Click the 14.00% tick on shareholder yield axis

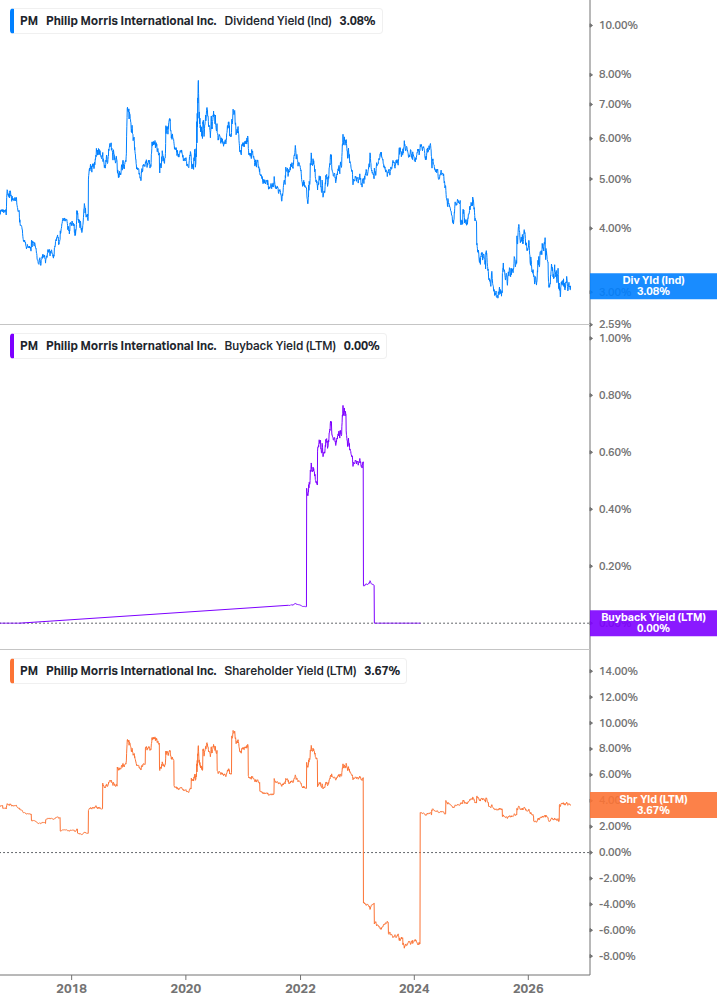(618, 672)
